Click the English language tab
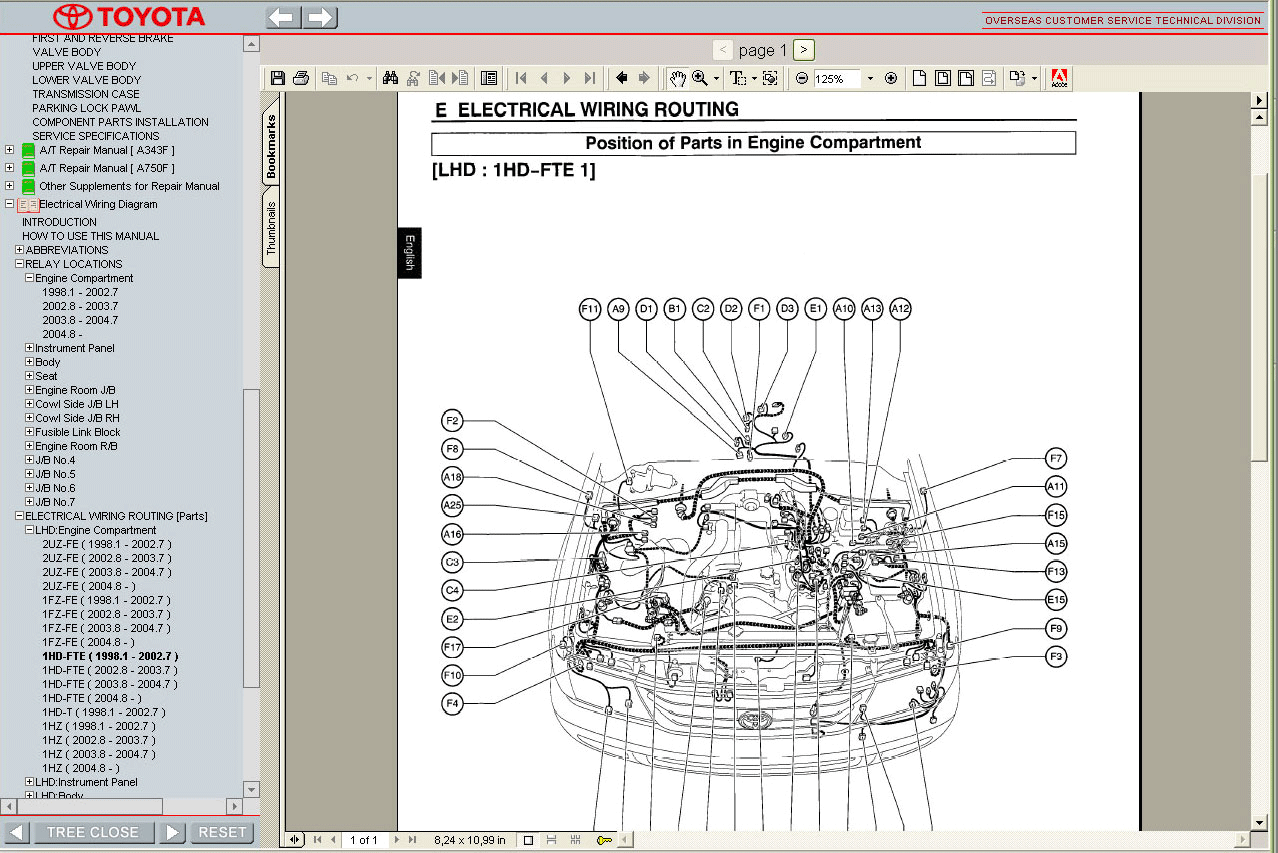 point(409,253)
